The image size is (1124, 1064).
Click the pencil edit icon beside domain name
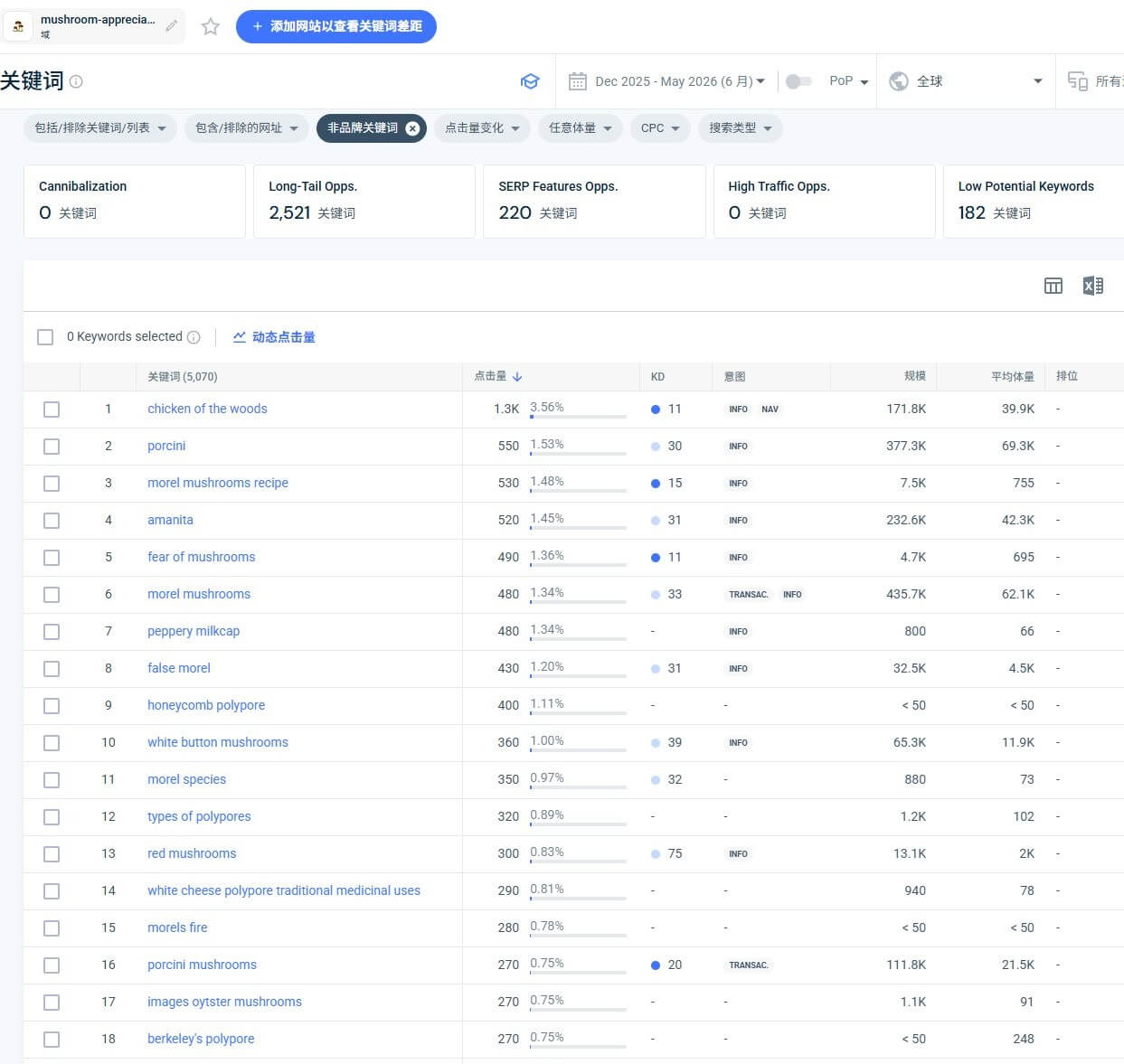pos(171,26)
